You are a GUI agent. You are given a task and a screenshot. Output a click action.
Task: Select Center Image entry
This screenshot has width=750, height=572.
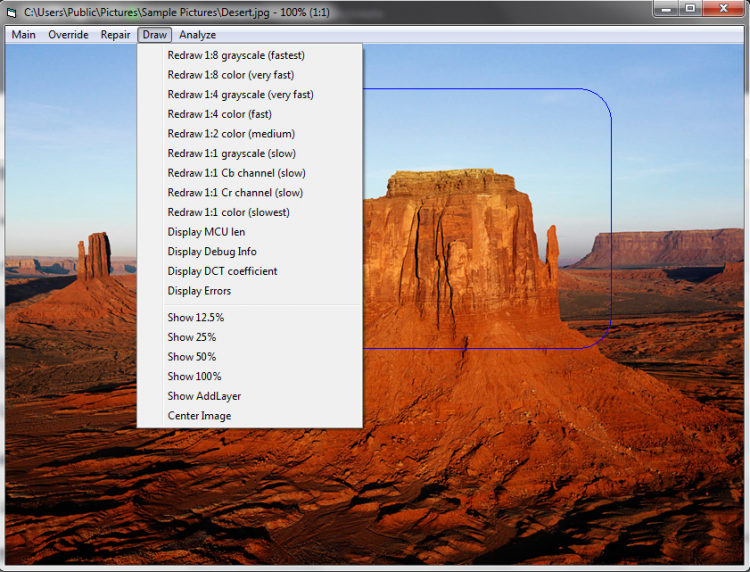(249, 416)
